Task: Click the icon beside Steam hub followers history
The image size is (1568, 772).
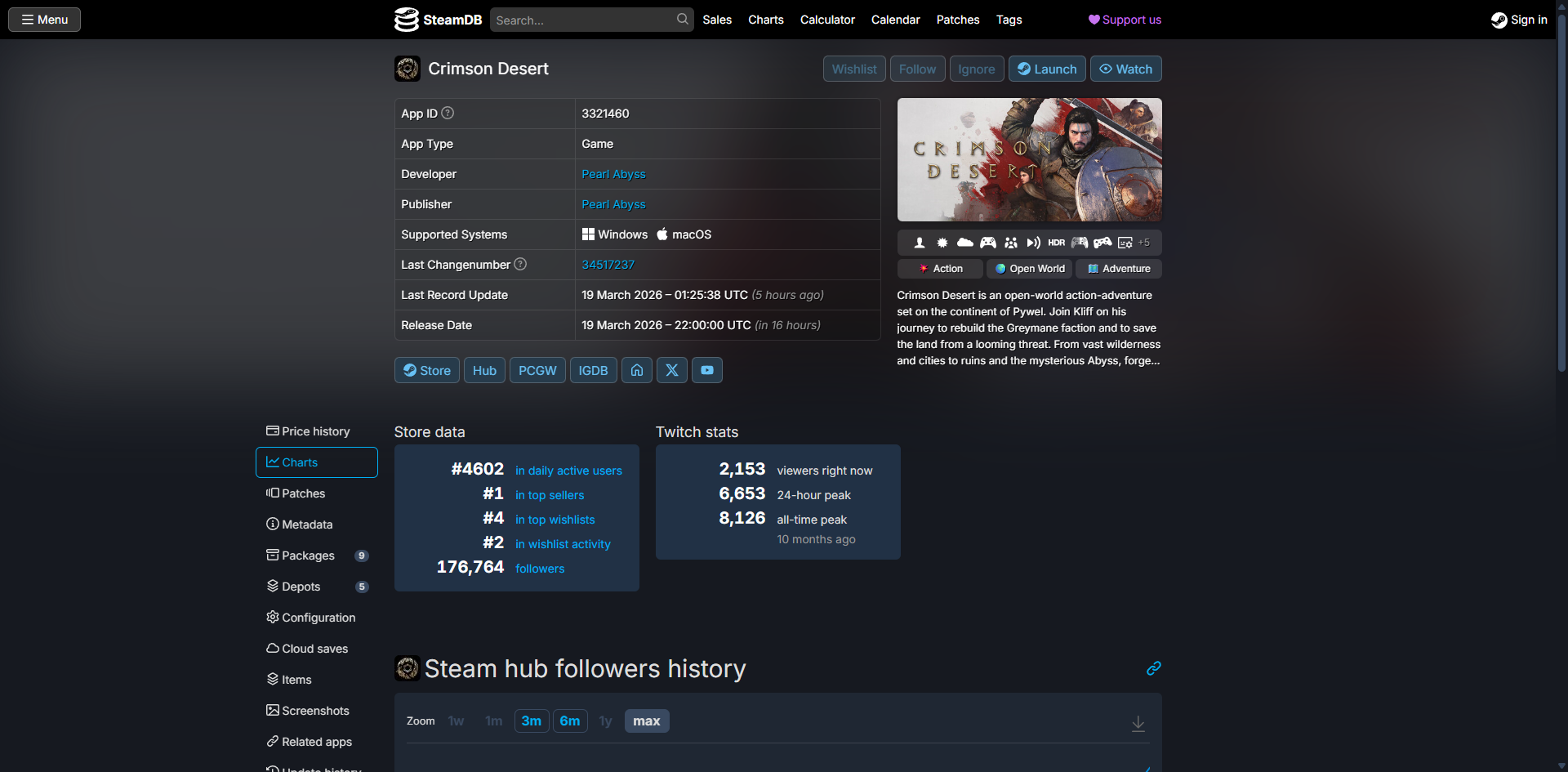Action: (408, 668)
